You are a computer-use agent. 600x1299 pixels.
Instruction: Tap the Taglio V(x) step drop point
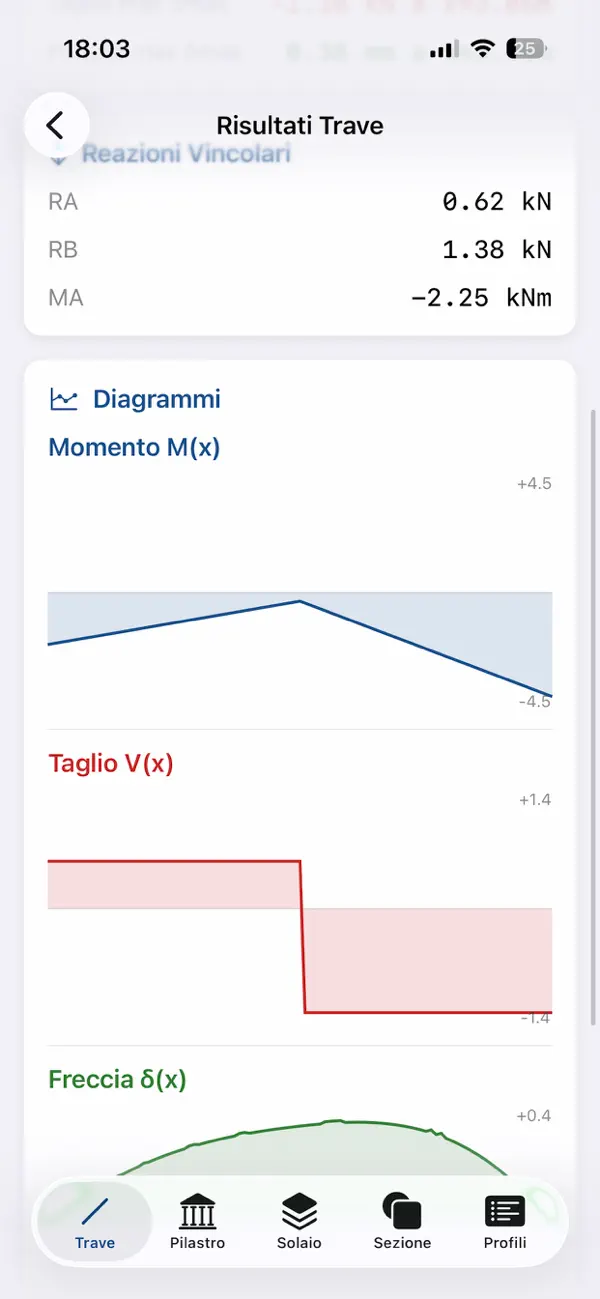(303, 933)
